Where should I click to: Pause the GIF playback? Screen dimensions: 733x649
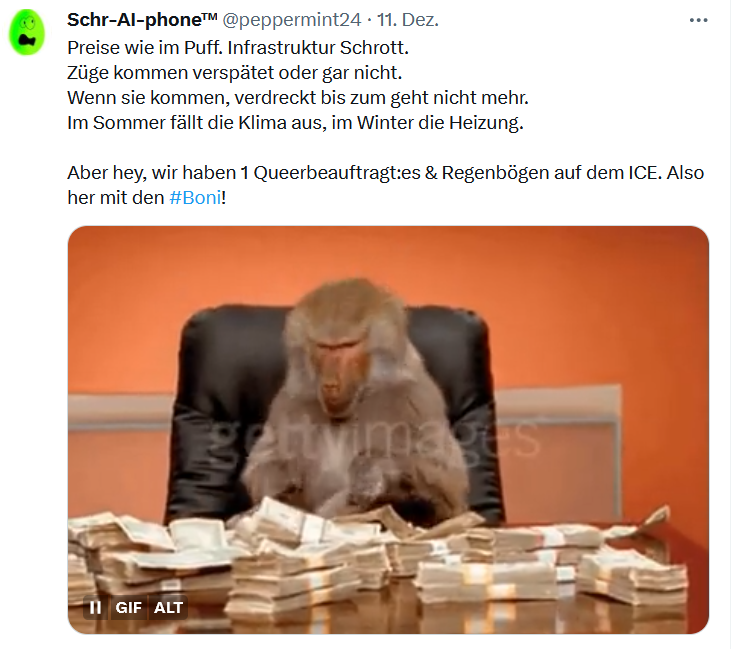coord(95,607)
